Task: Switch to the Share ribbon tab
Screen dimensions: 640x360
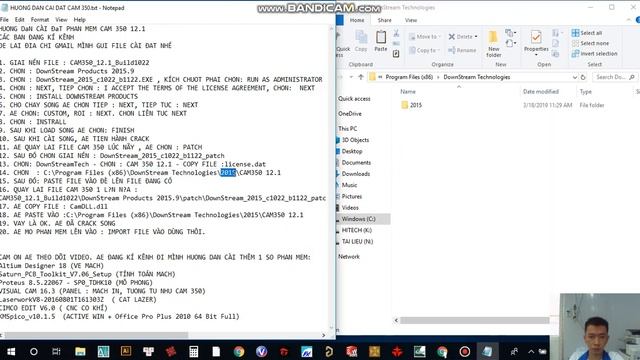Action: point(384,20)
